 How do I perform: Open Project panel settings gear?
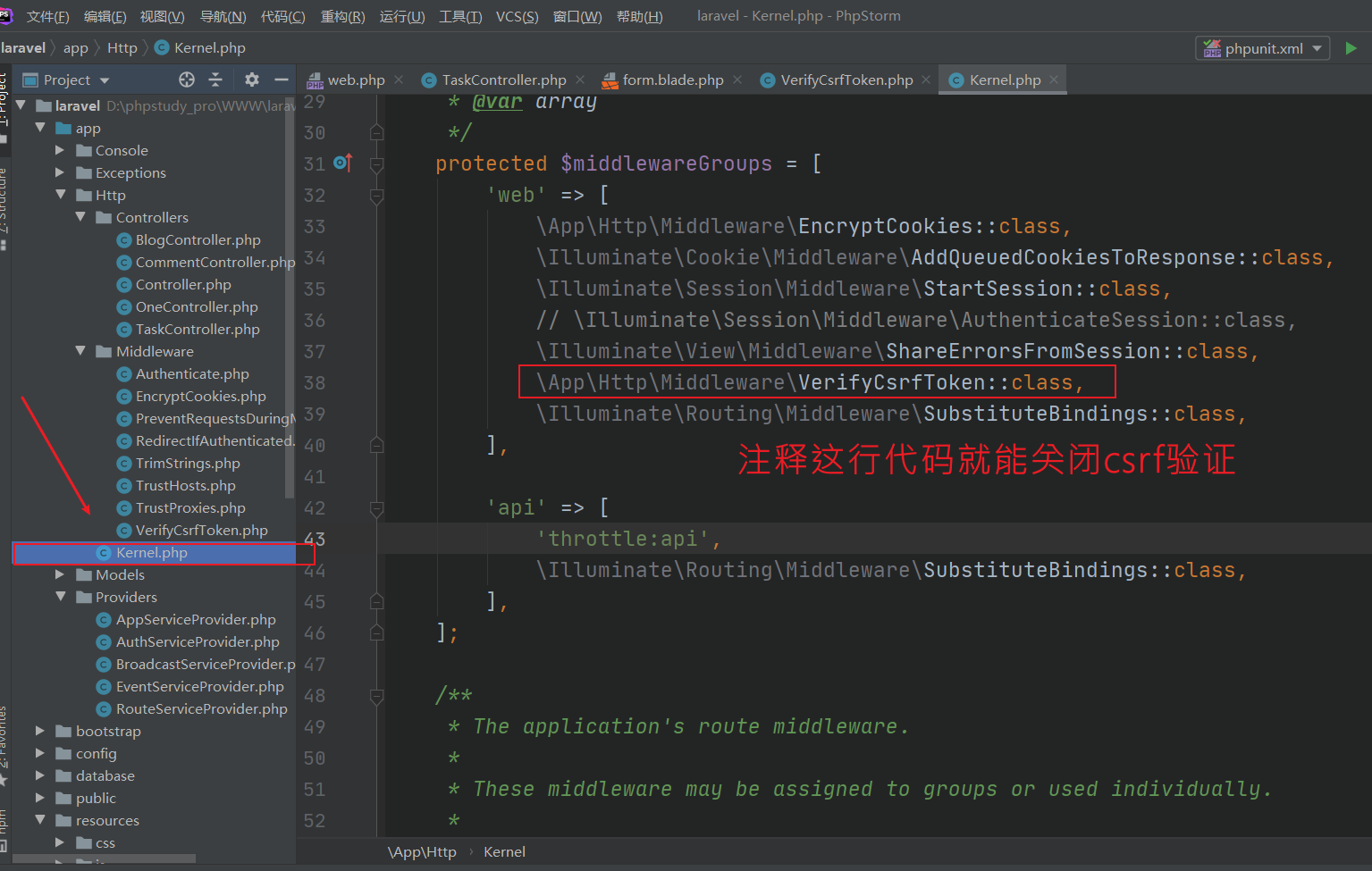252,80
